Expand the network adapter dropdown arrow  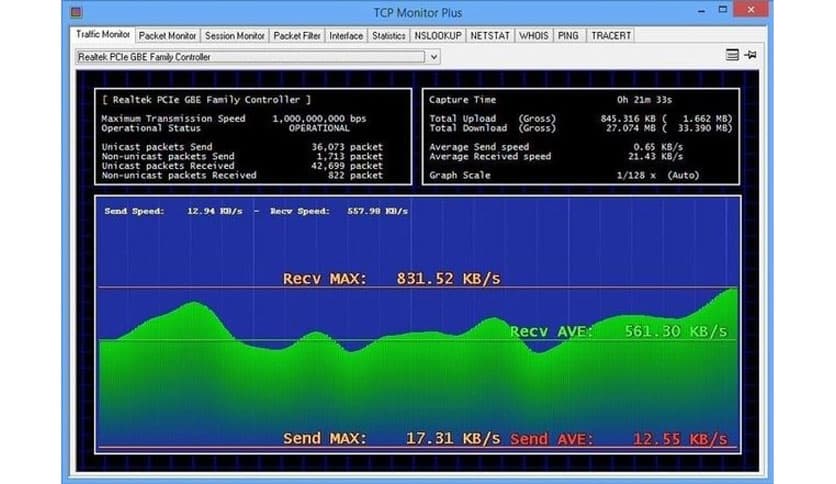tap(433, 57)
